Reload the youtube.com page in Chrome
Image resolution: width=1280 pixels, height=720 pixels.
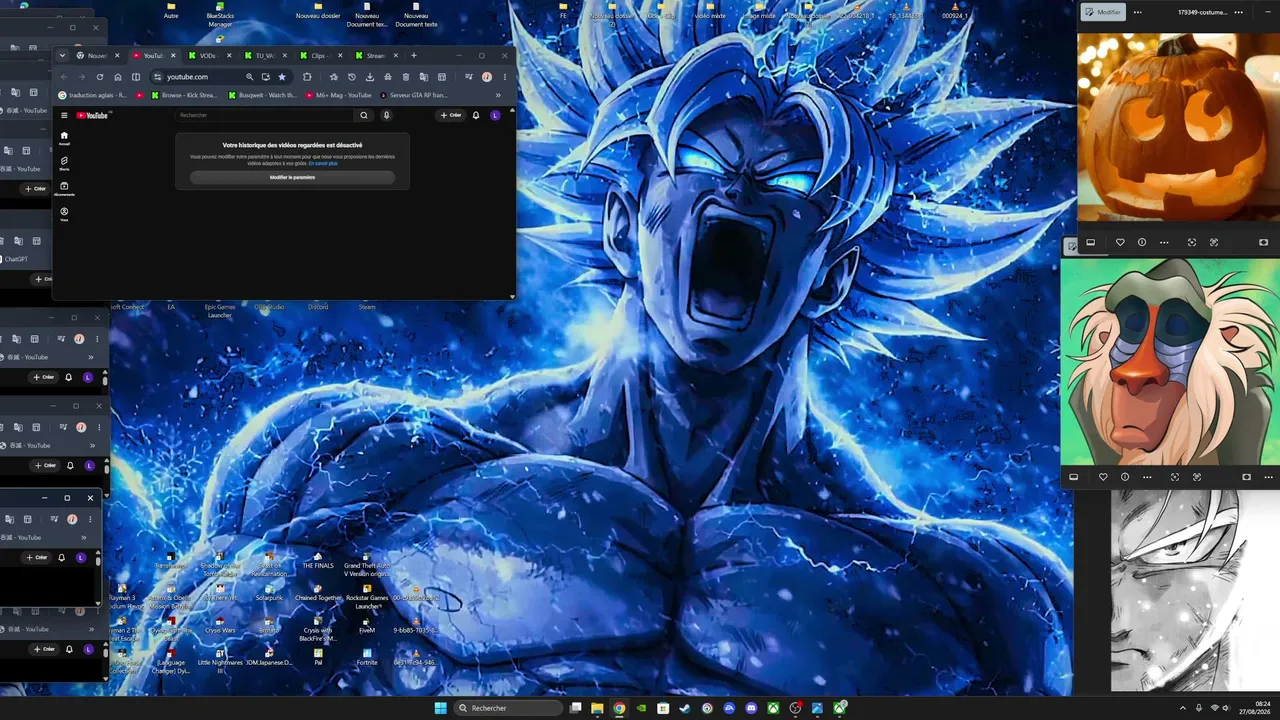click(100, 77)
